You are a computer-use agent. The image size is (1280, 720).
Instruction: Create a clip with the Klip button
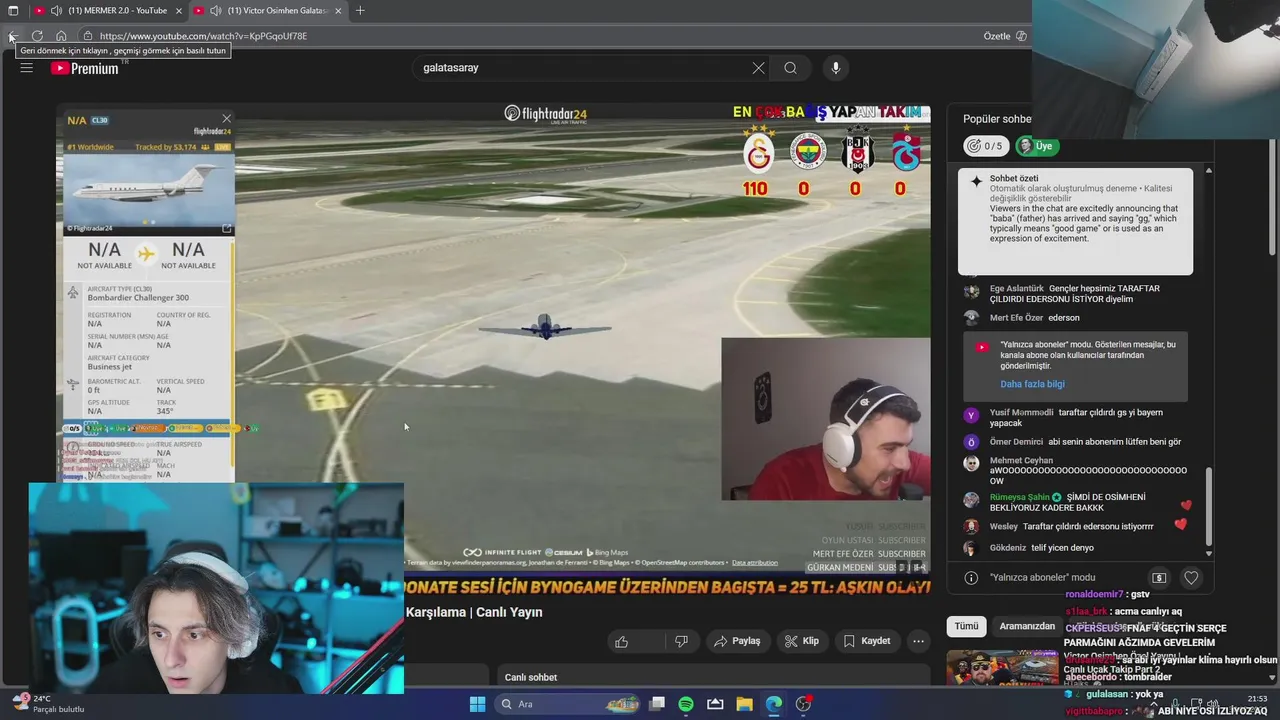[801, 641]
